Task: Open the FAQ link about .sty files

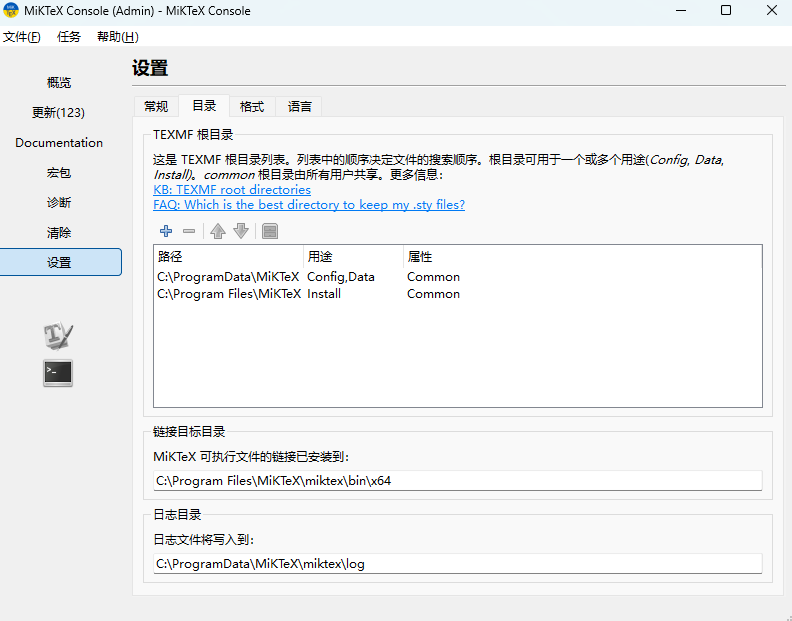Action: pyautogui.click(x=309, y=204)
